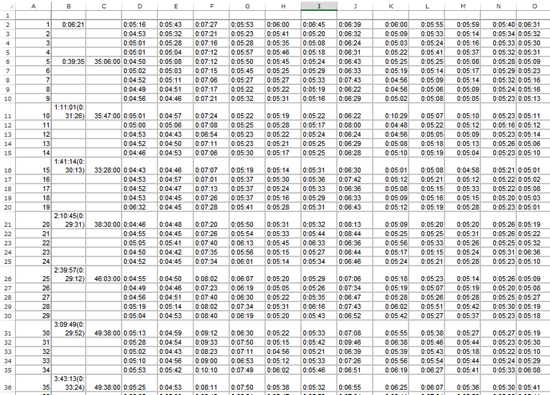Click cell K32 showing 0:06:38
Screen dimensions: 550x395
[x=391, y=342]
